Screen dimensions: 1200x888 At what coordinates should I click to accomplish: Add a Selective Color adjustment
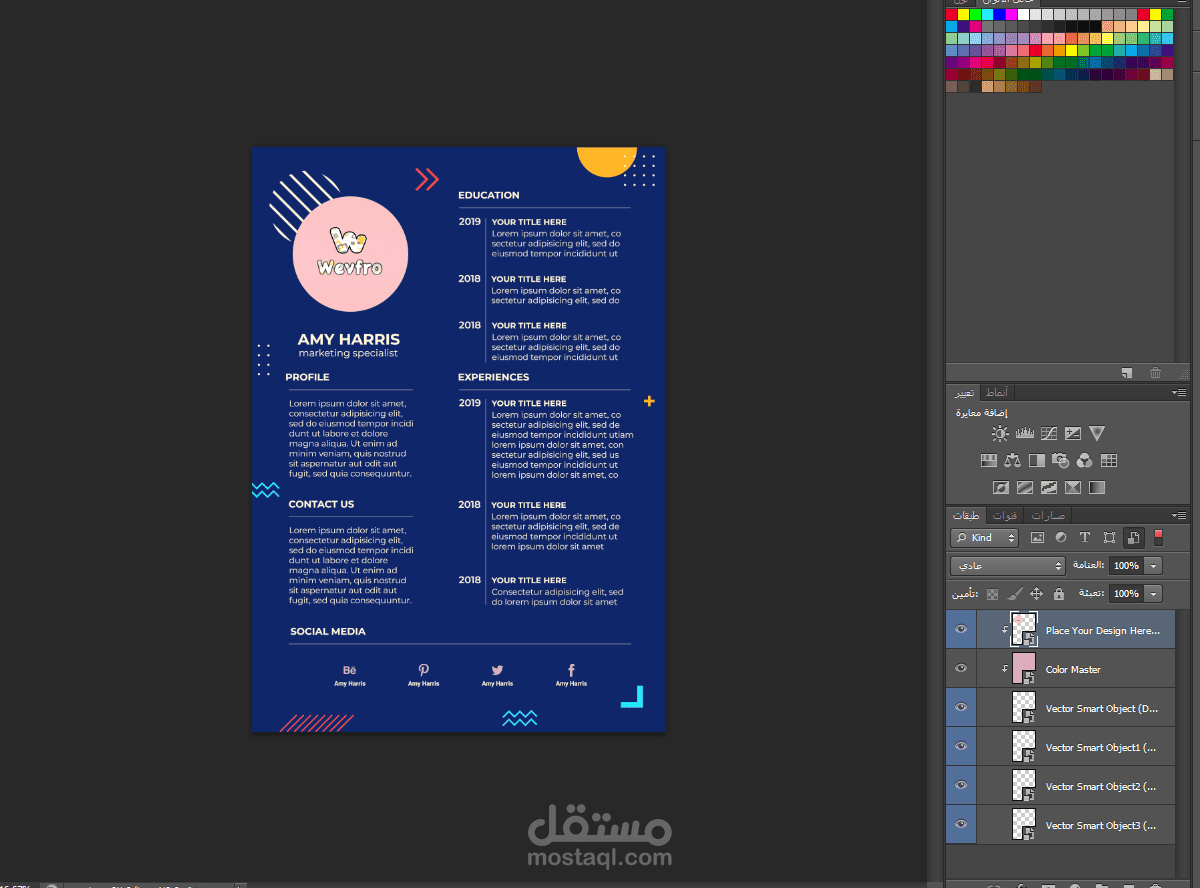(1073, 487)
